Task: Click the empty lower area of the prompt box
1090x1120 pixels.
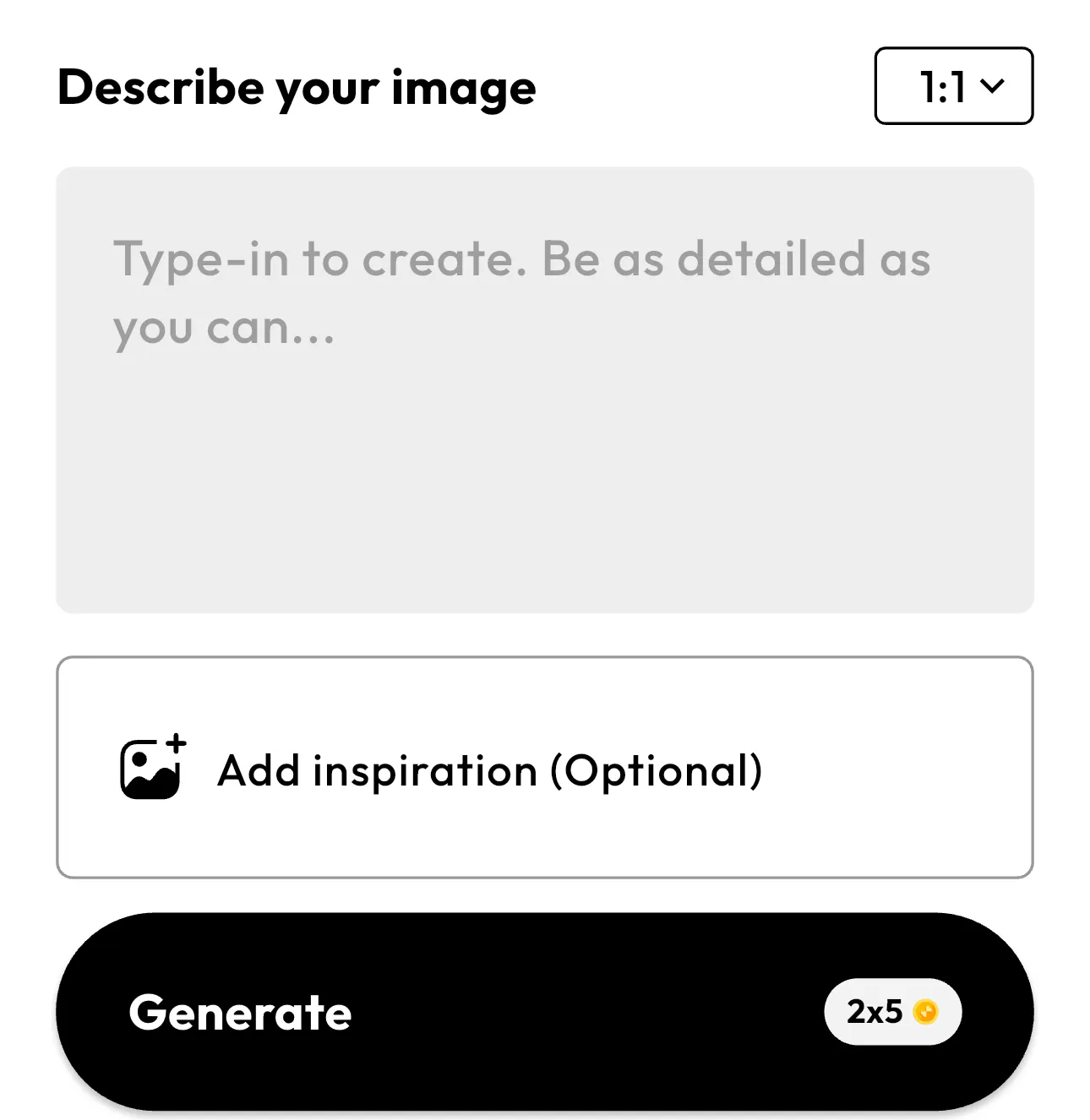Action: pos(544,507)
